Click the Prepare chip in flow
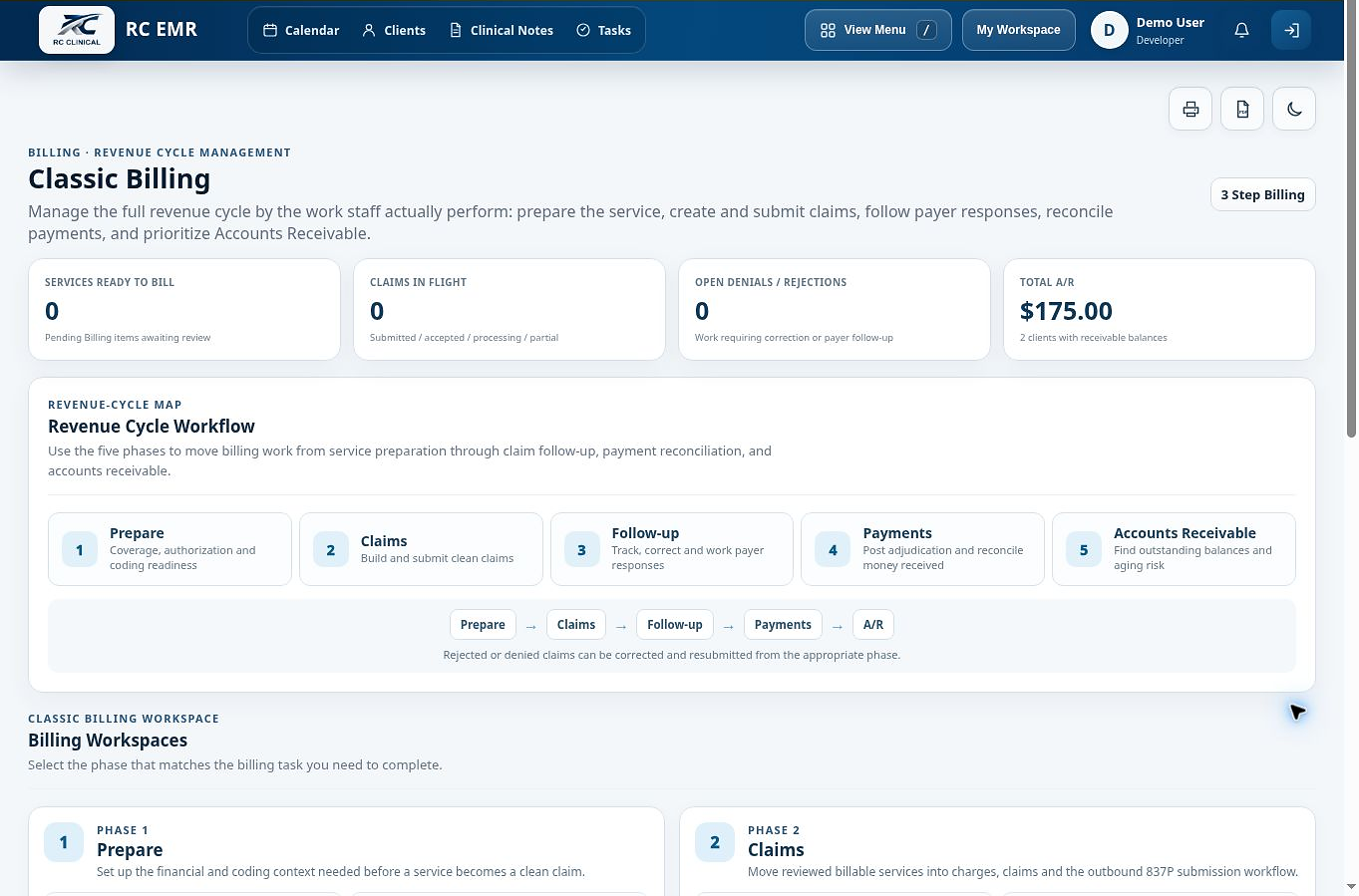1359x896 pixels. [x=483, y=625]
